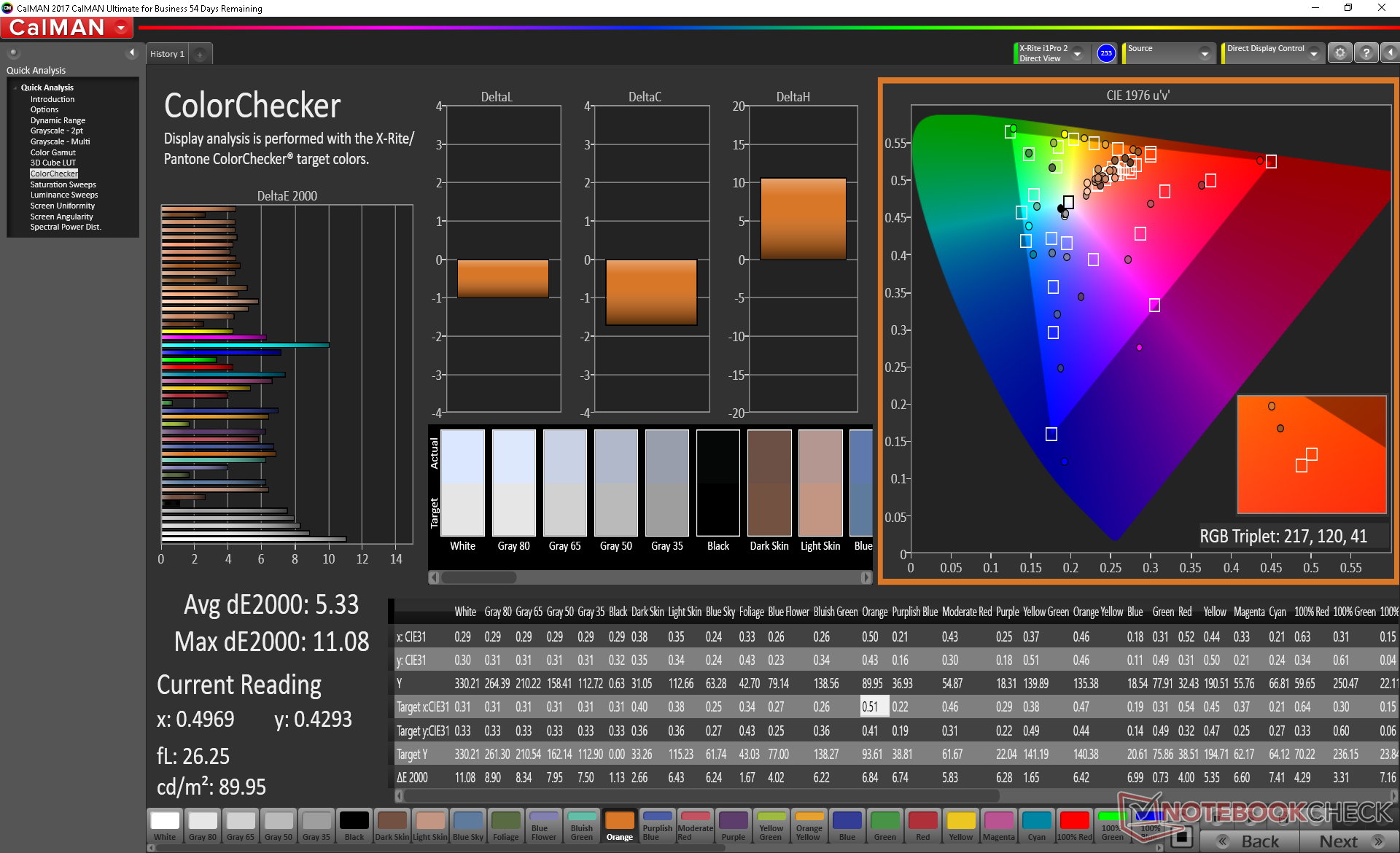Select the Light Skin patch swatch
This screenshot has width=1400, height=853.
click(x=430, y=826)
